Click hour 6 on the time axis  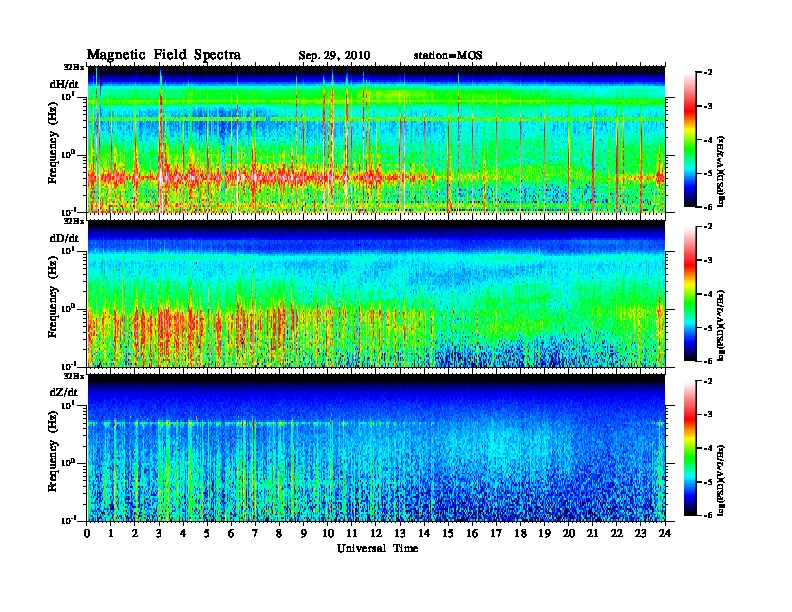pos(231,534)
